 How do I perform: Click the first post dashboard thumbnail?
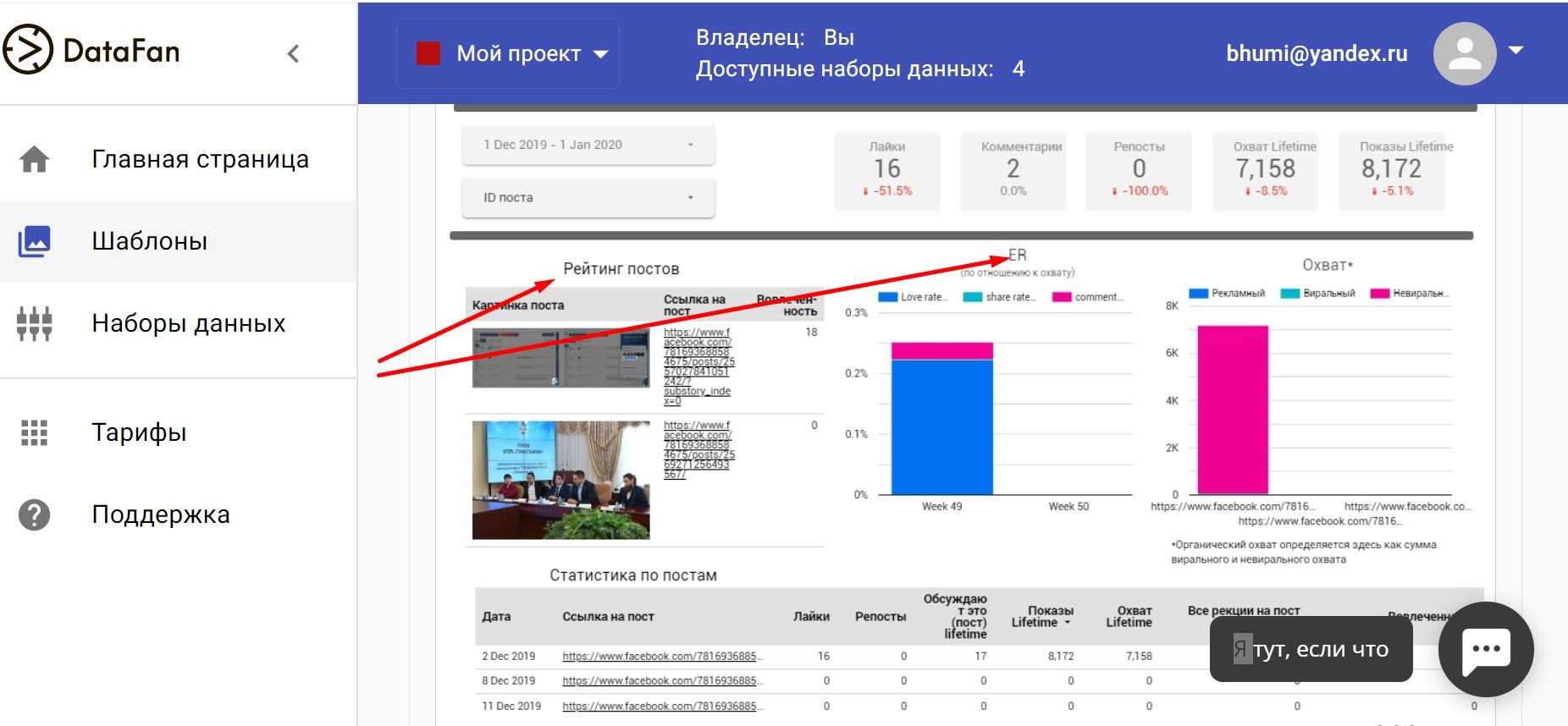coord(560,358)
